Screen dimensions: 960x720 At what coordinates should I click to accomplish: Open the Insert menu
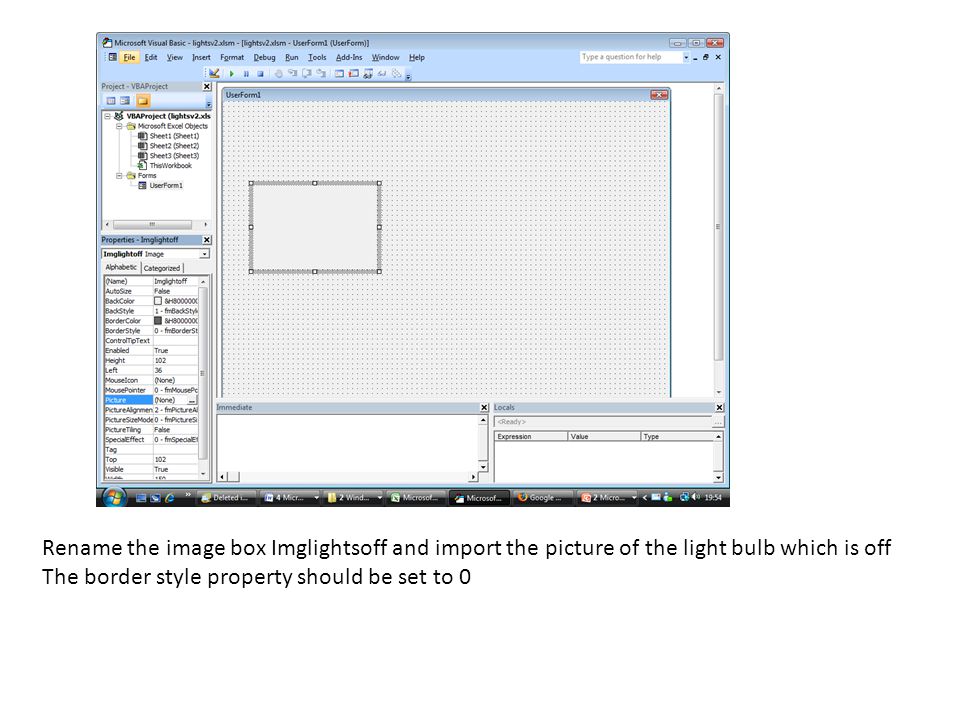[x=201, y=58]
